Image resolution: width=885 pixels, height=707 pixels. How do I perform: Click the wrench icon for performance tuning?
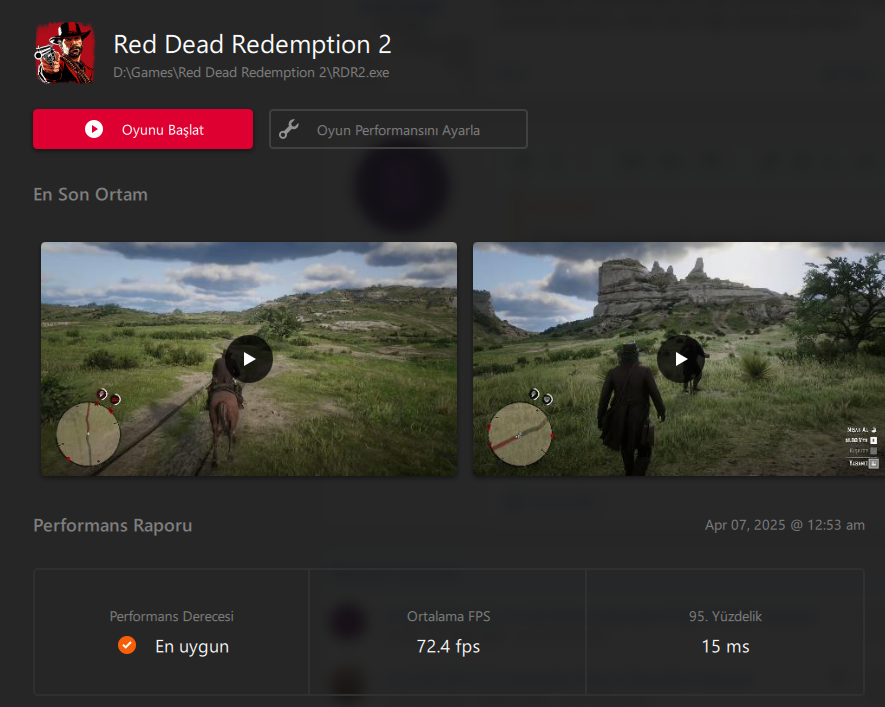pos(289,129)
